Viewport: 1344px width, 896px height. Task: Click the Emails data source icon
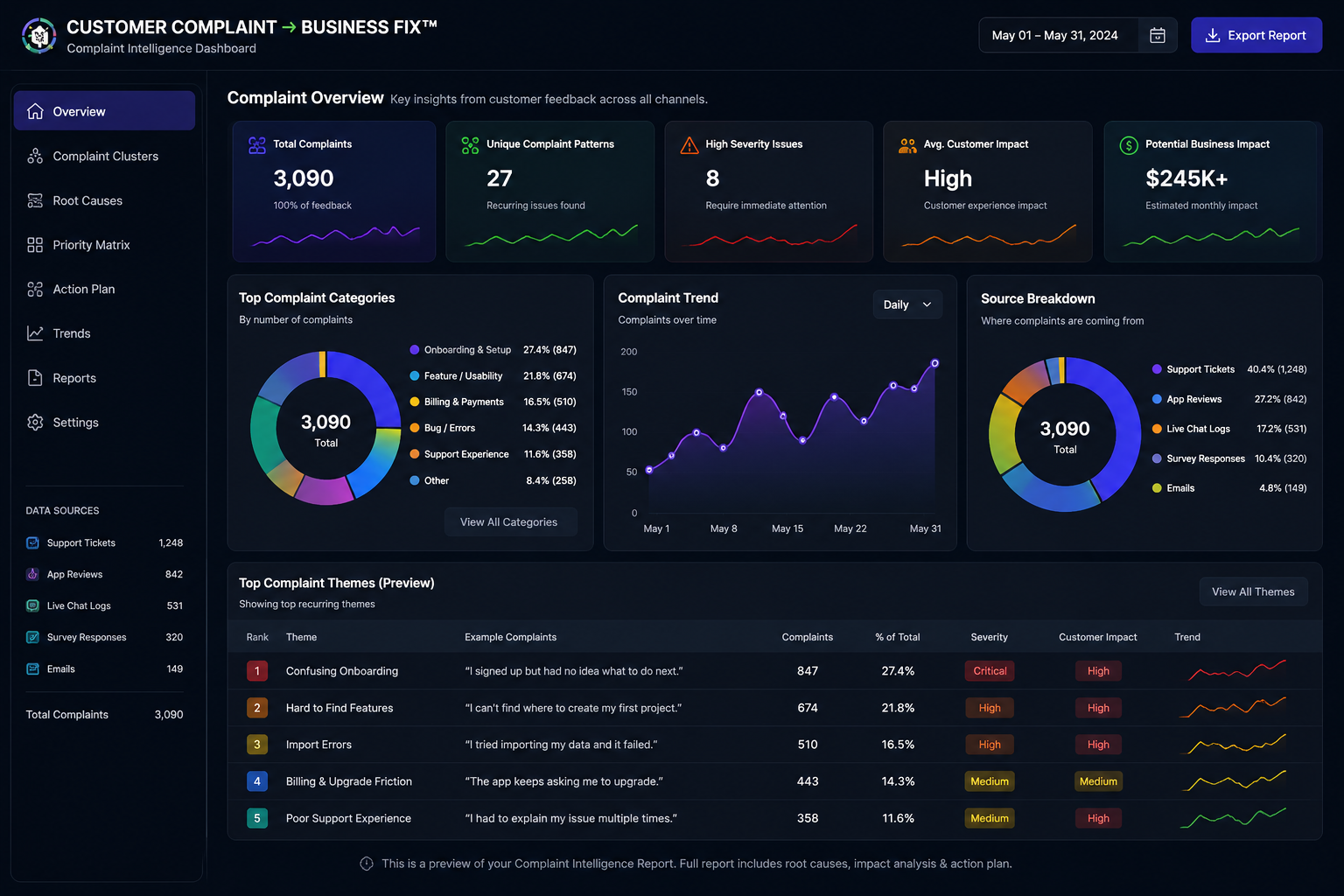point(32,668)
